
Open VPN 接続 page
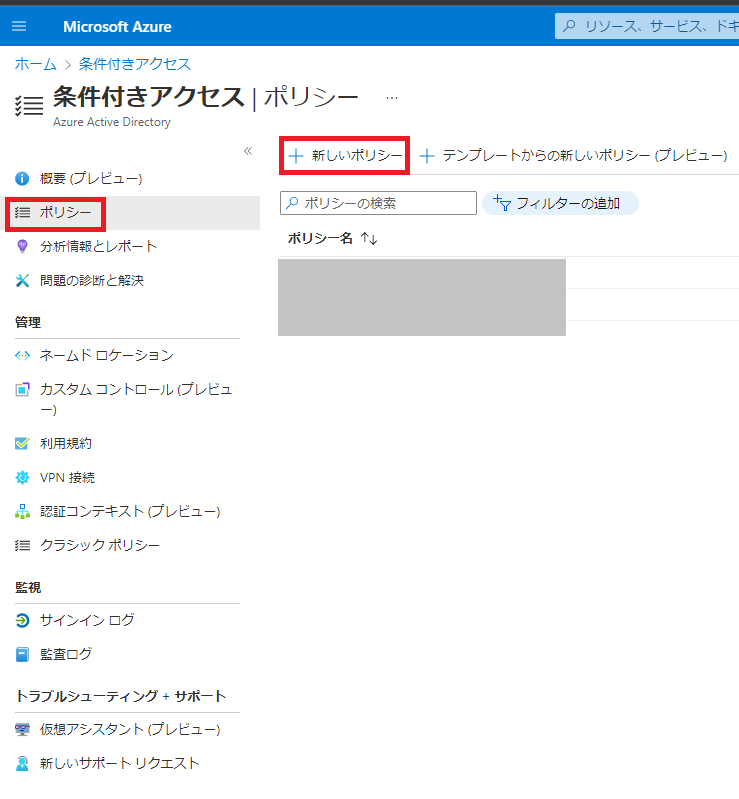[67, 477]
